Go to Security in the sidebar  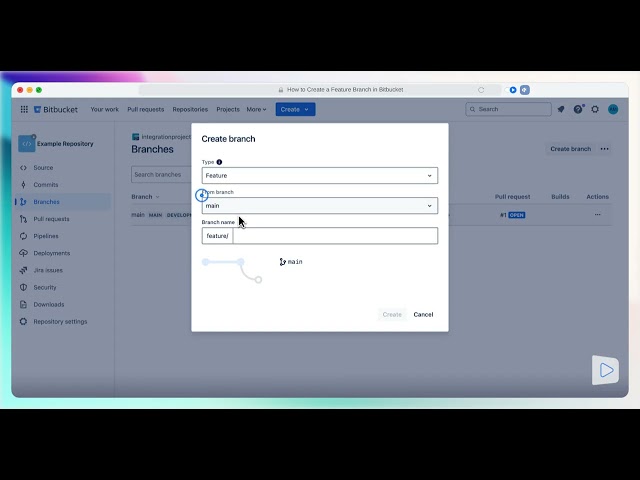tap(45, 287)
